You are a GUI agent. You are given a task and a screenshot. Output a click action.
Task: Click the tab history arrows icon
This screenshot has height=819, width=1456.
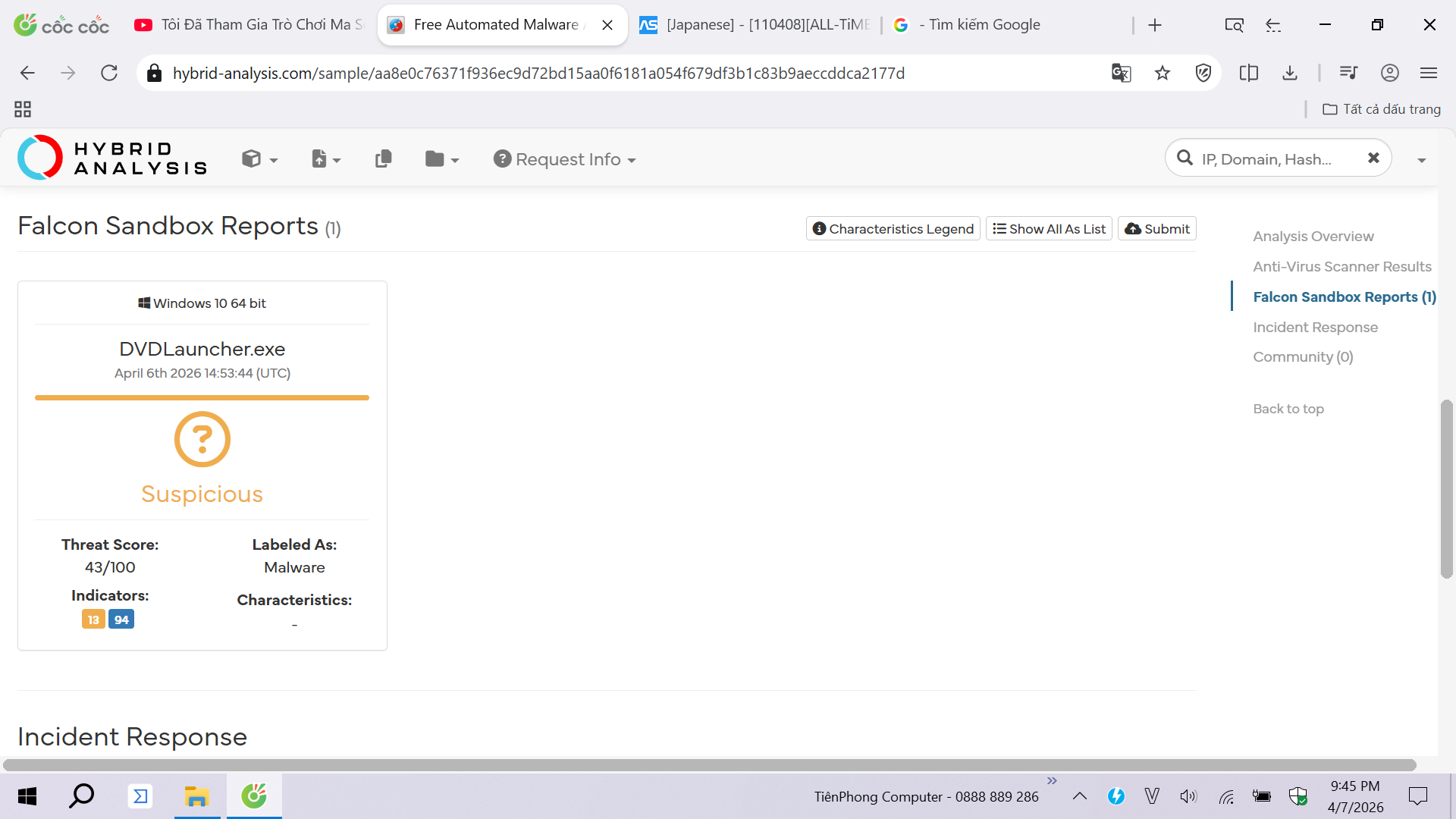(x=1273, y=25)
